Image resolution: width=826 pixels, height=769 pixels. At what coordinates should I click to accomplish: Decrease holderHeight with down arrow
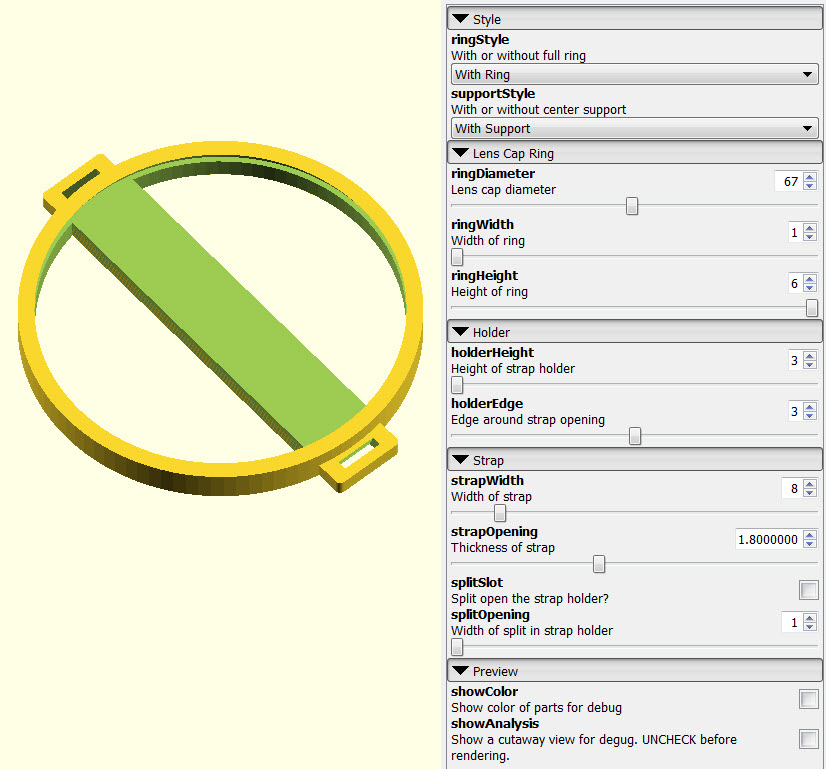(x=810, y=364)
